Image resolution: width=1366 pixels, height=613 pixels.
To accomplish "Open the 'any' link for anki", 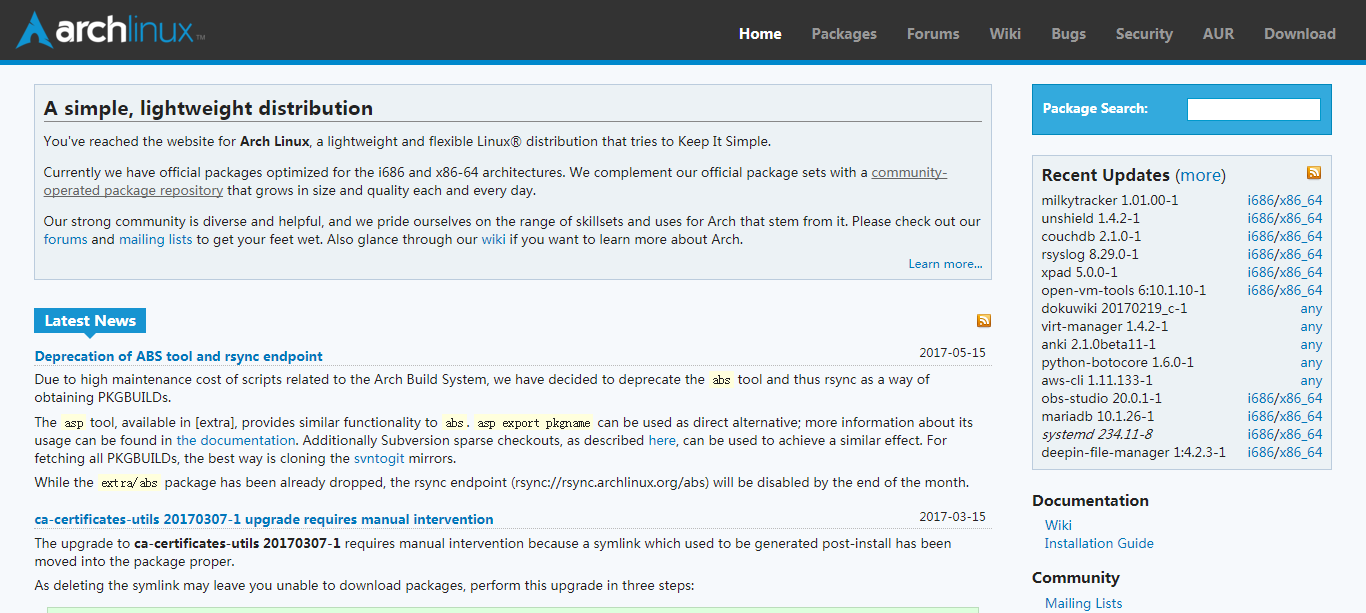I will click(x=1311, y=344).
